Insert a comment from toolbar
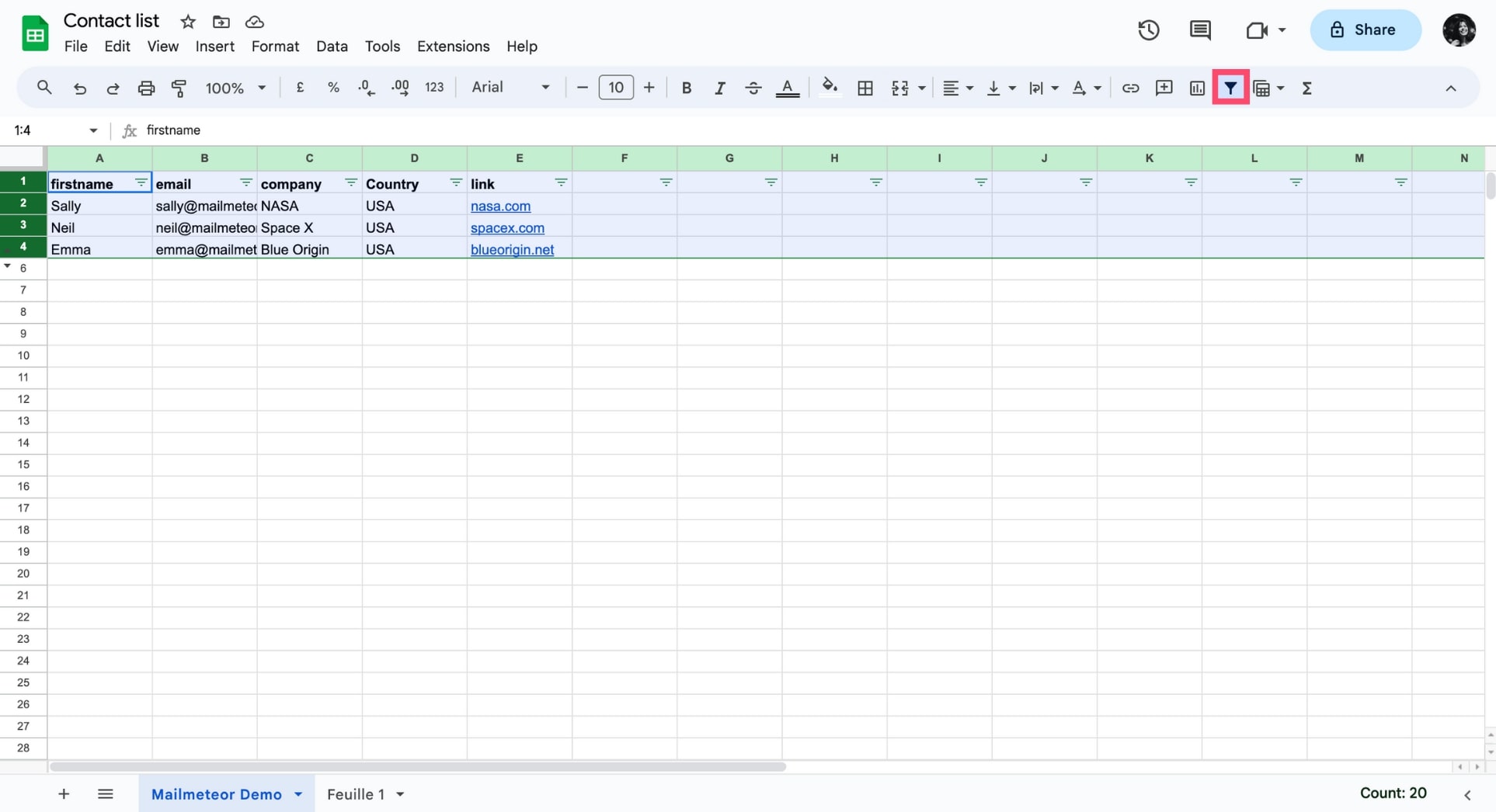 pos(1164,88)
